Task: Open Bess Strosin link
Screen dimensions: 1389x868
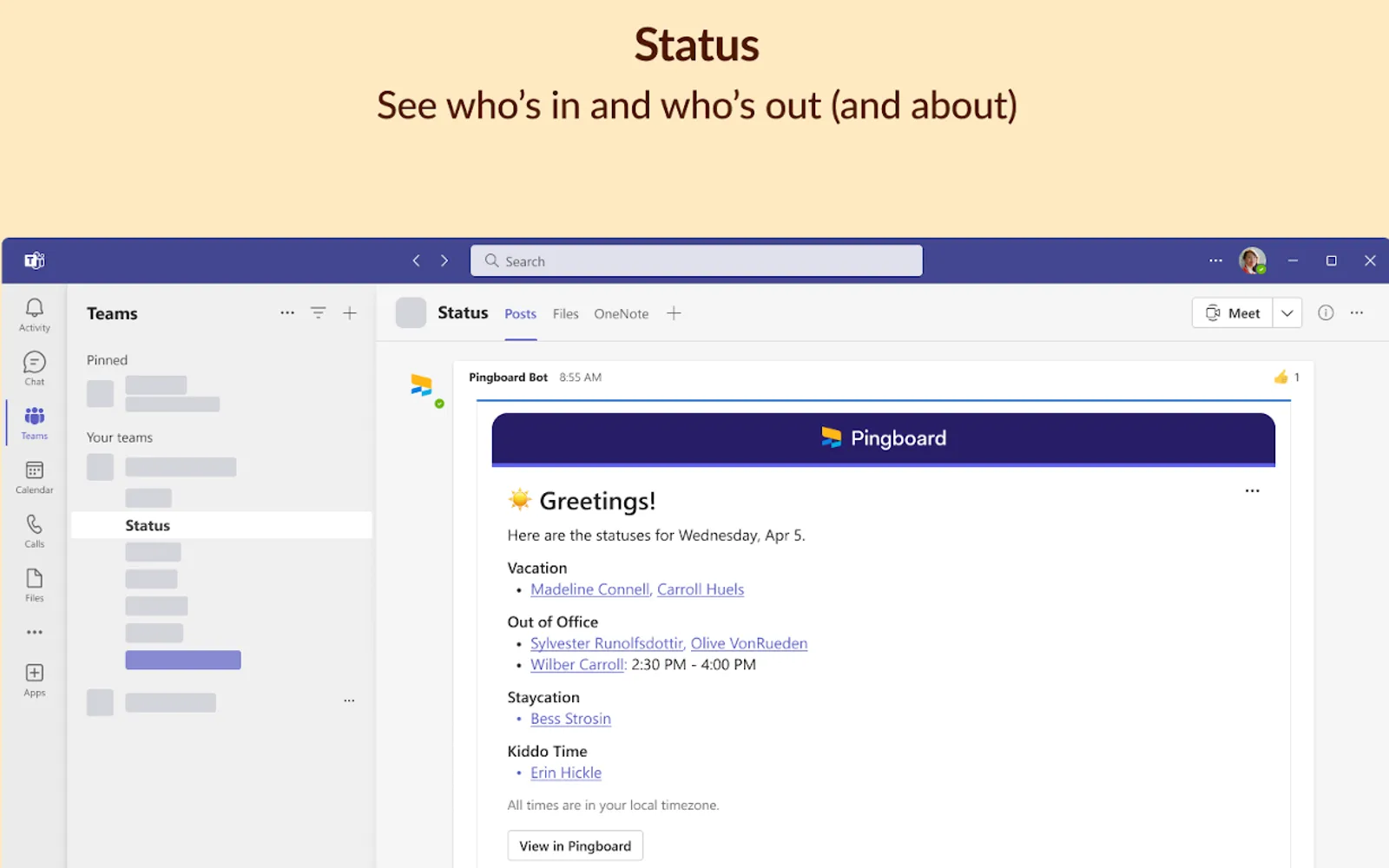Action: click(x=570, y=719)
